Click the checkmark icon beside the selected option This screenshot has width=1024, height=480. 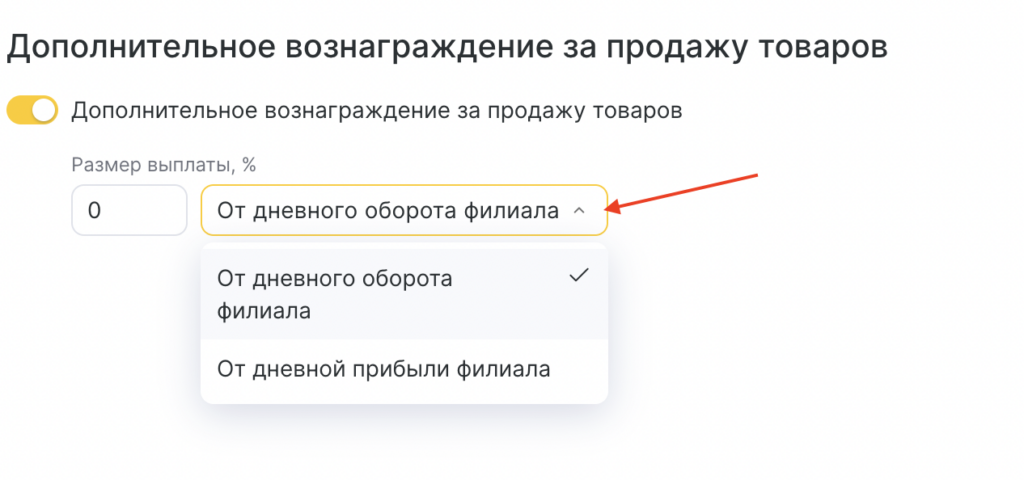[578, 278]
